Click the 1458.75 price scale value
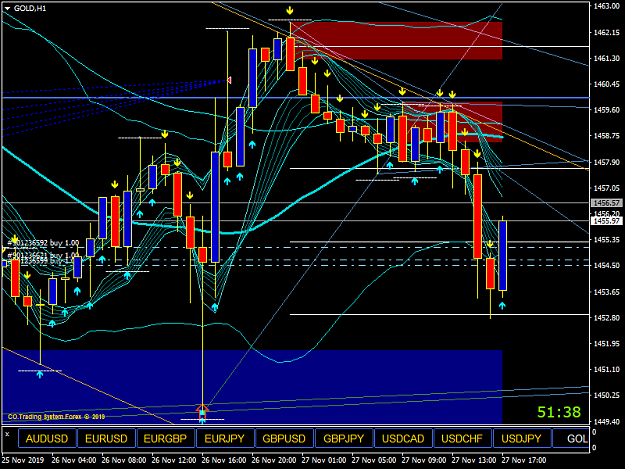Viewport: 625px width, 469px height. 607,136
